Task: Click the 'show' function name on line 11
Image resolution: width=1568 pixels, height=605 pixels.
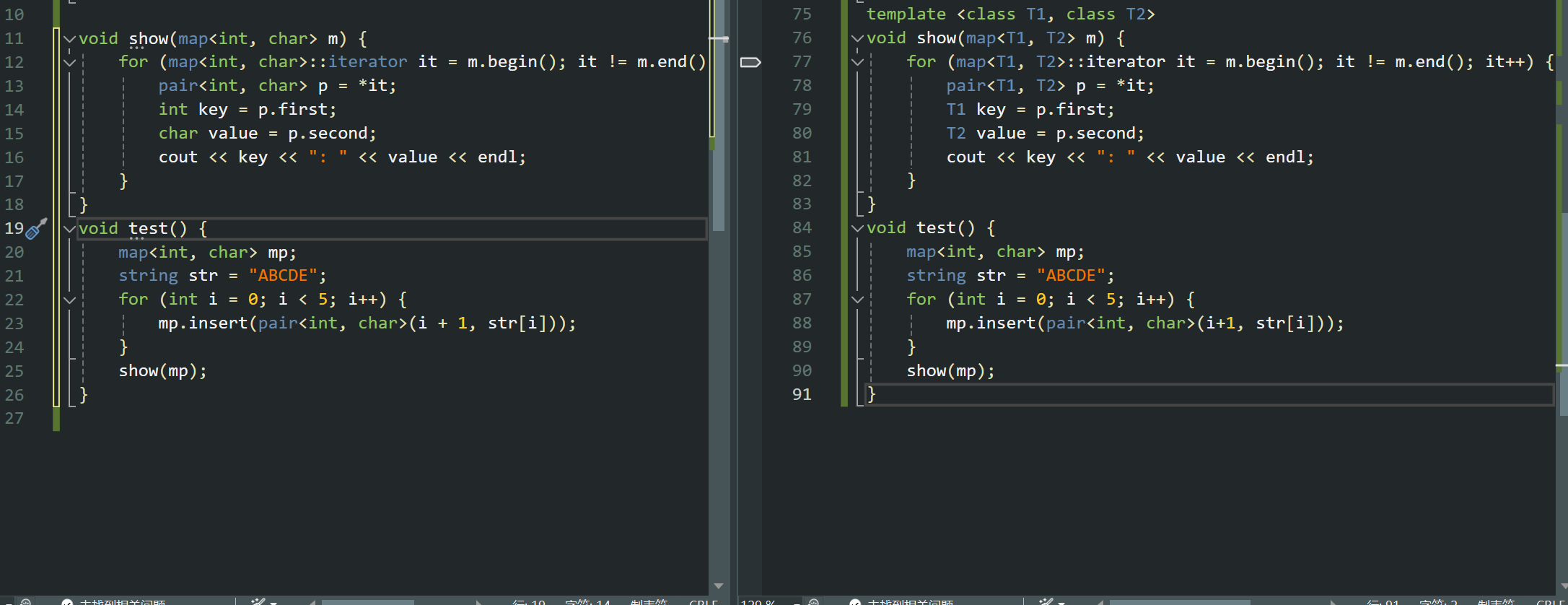Action: [149, 39]
